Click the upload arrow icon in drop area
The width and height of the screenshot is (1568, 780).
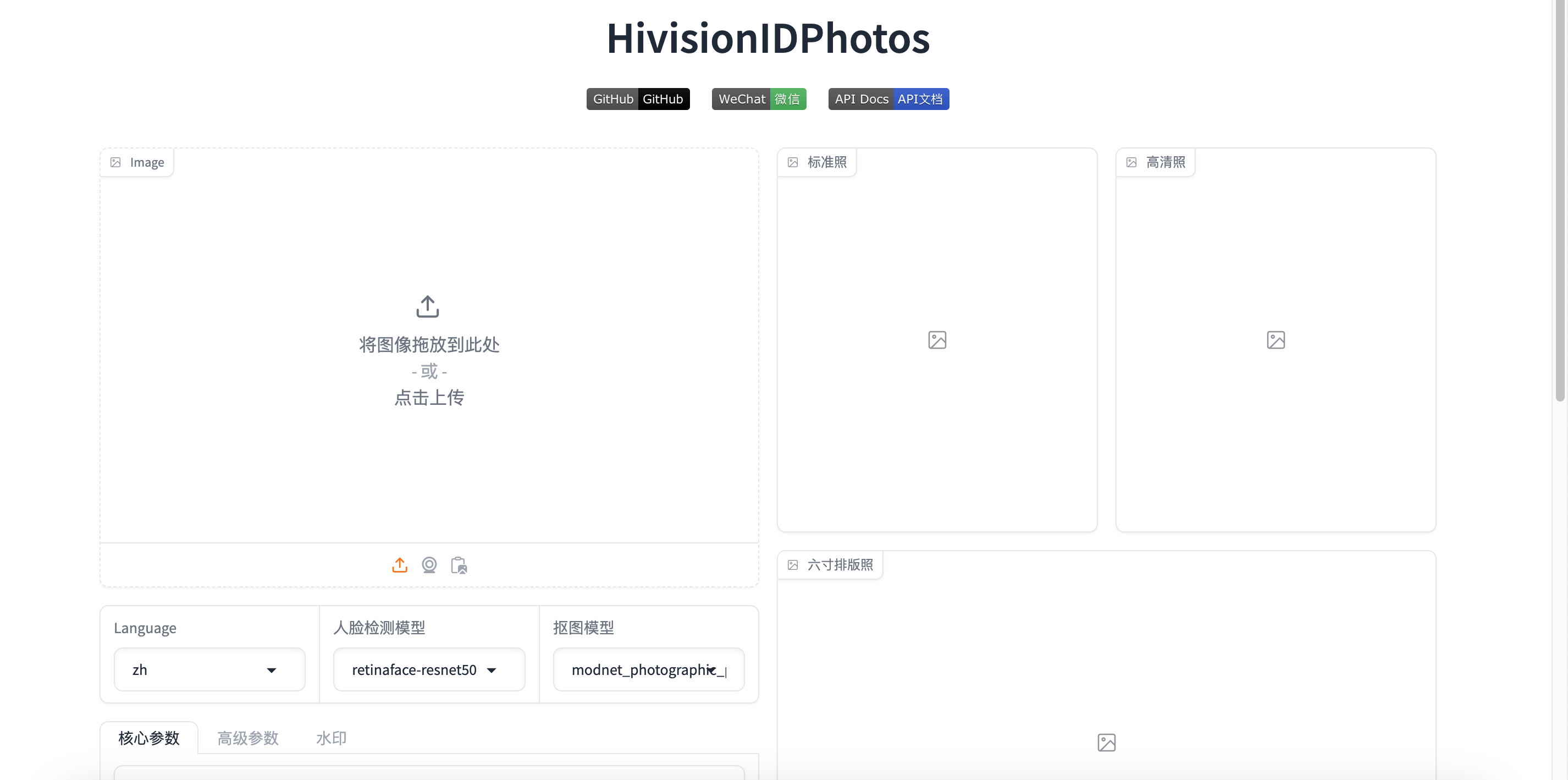click(x=428, y=306)
